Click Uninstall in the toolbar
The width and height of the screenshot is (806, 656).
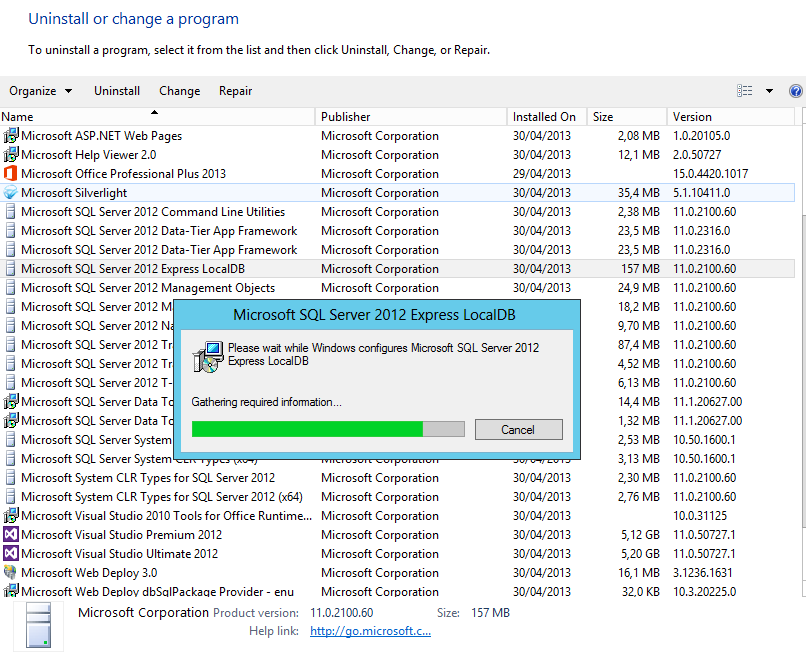[117, 91]
